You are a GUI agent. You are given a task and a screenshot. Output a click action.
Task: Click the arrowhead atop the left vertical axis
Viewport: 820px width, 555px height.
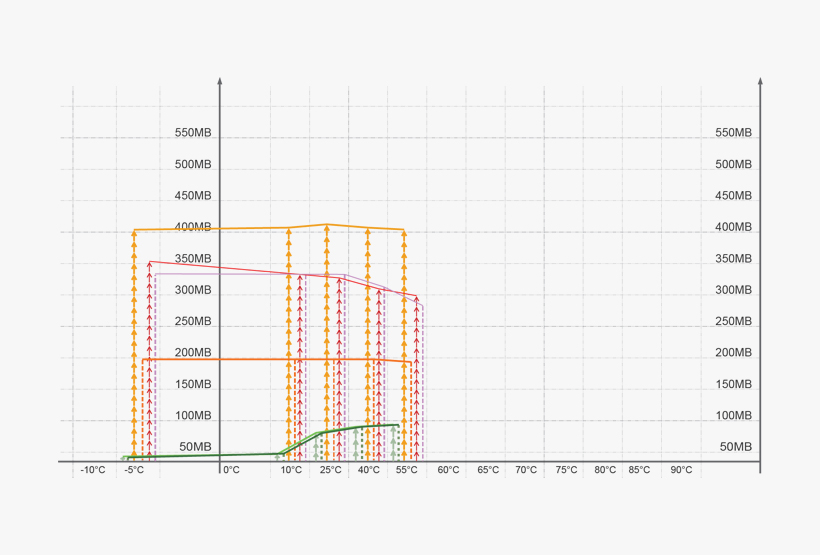pos(219,81)
